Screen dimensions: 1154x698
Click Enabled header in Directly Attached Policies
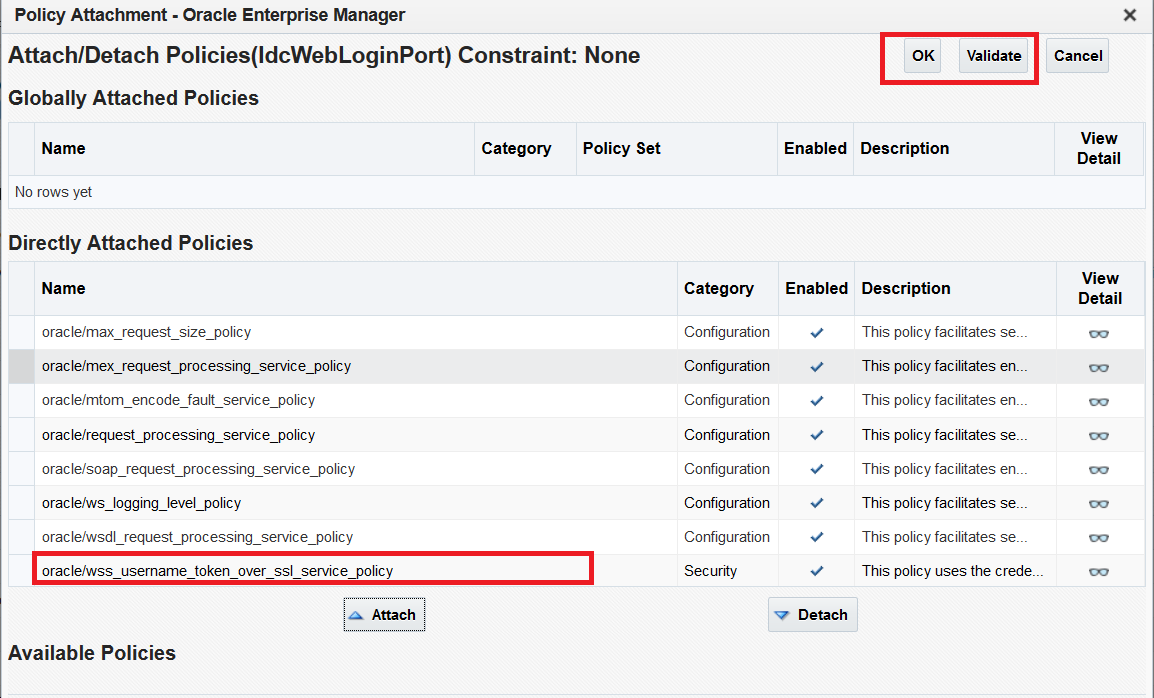click(816, 289)
